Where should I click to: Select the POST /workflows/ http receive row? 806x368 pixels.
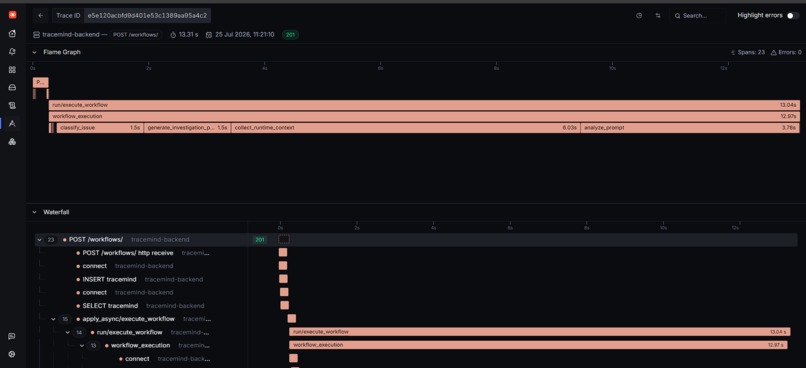pos(127,253)
